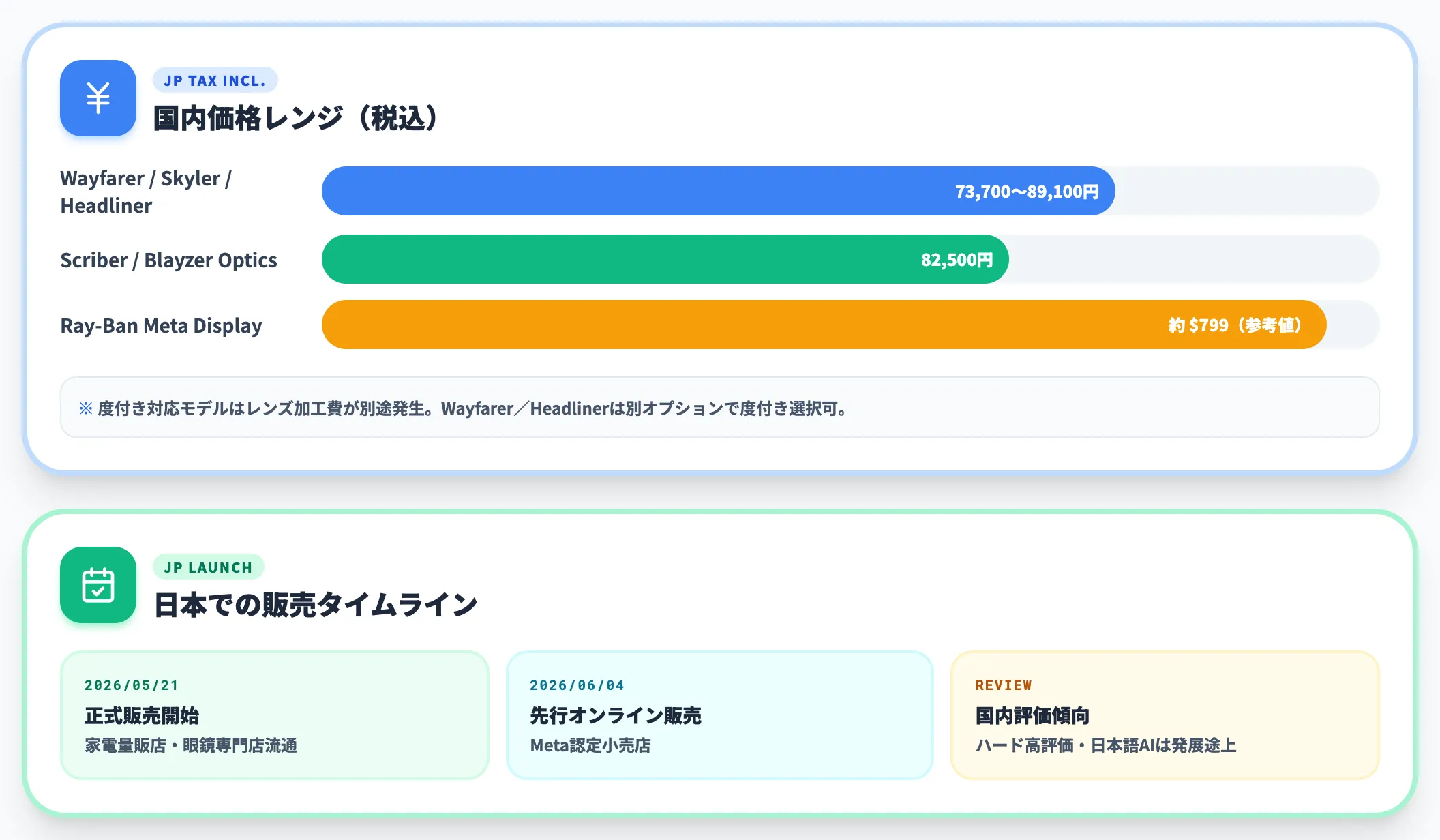Image resolution: width=1440 pixels, height=840 pixels.
Task: Click the Wayfarer / Skyler / Headliner label
Action: click(x=147, y=192)
